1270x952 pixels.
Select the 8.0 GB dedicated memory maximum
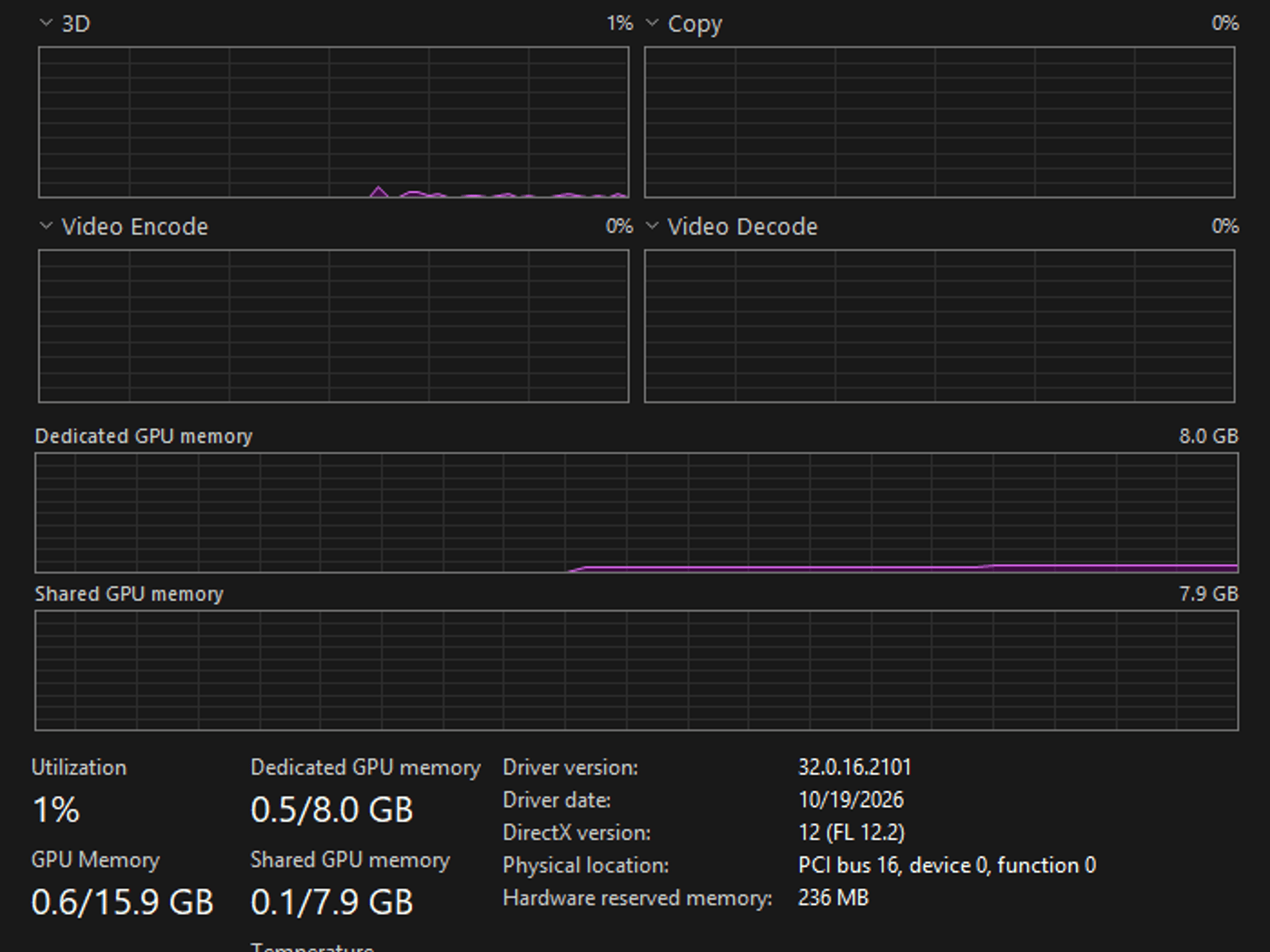click(1209, 436)
